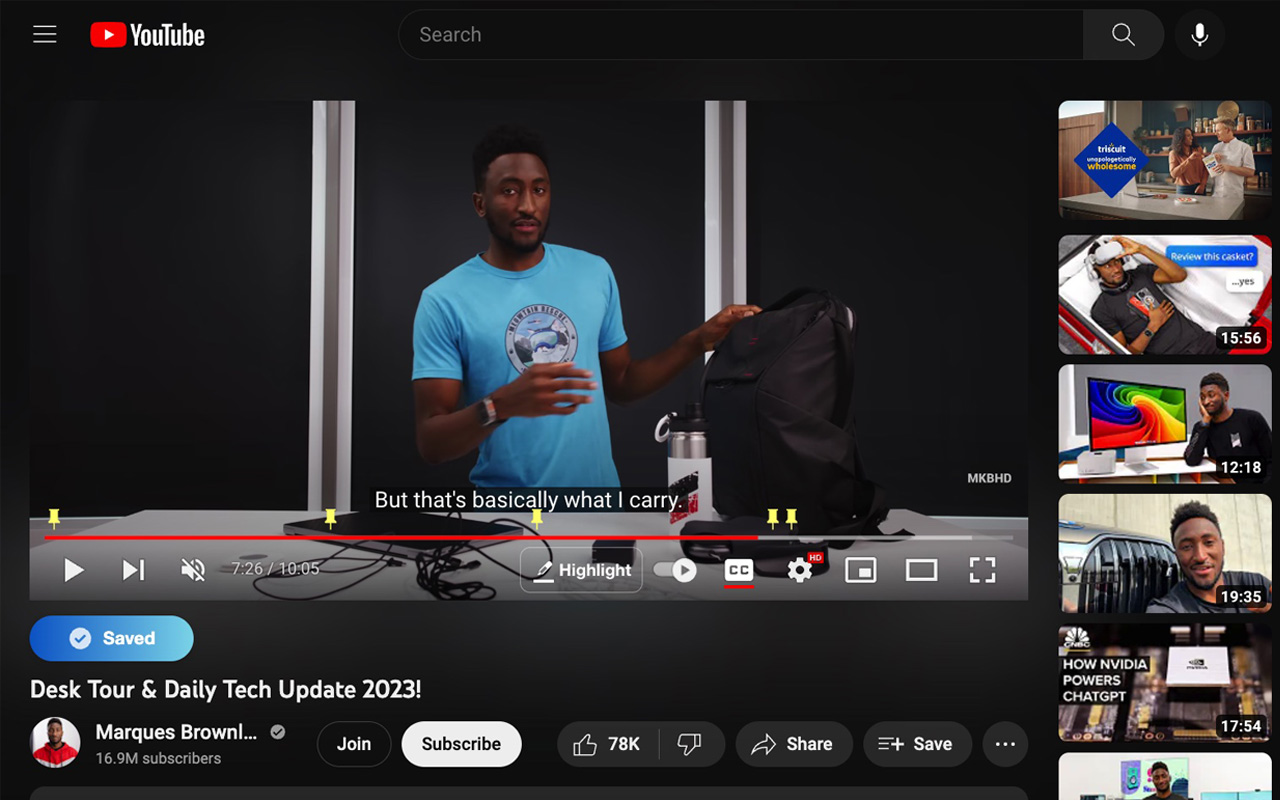This screenshot has width=1280, height=800.
Task: Jump to fourth yellow pin marker
Action: pos(772,517)
